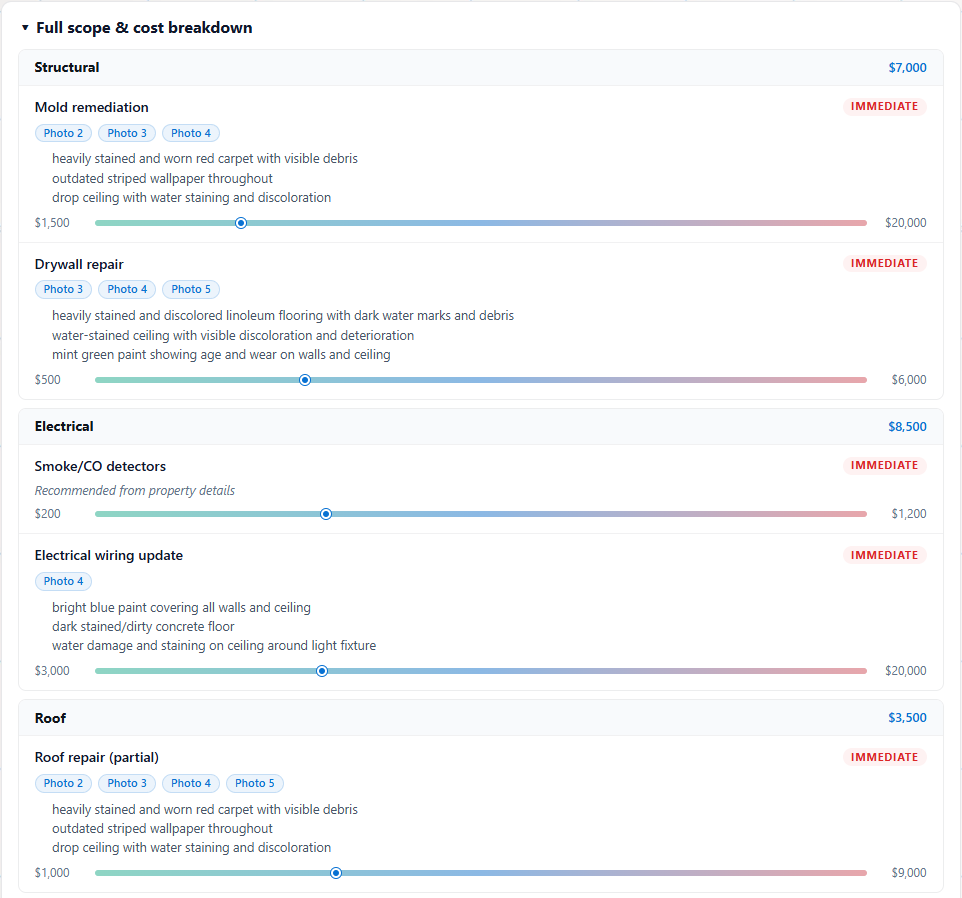Screen dimensions: 962x898
Task: Open Photo 5 under Roof repair (partial)
Action: (255, 783)
